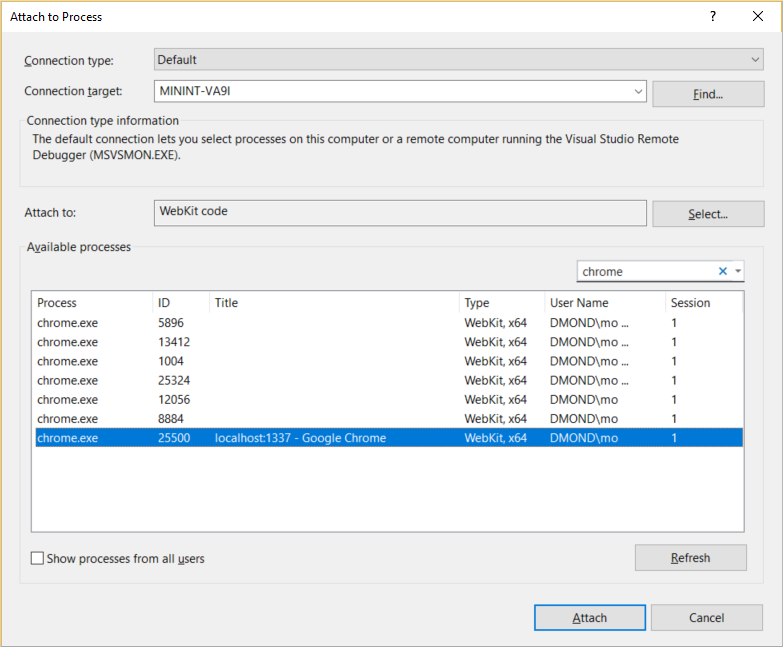Click the Cancel button
Screen dimensions: 783x647
(x=706, y=618)
